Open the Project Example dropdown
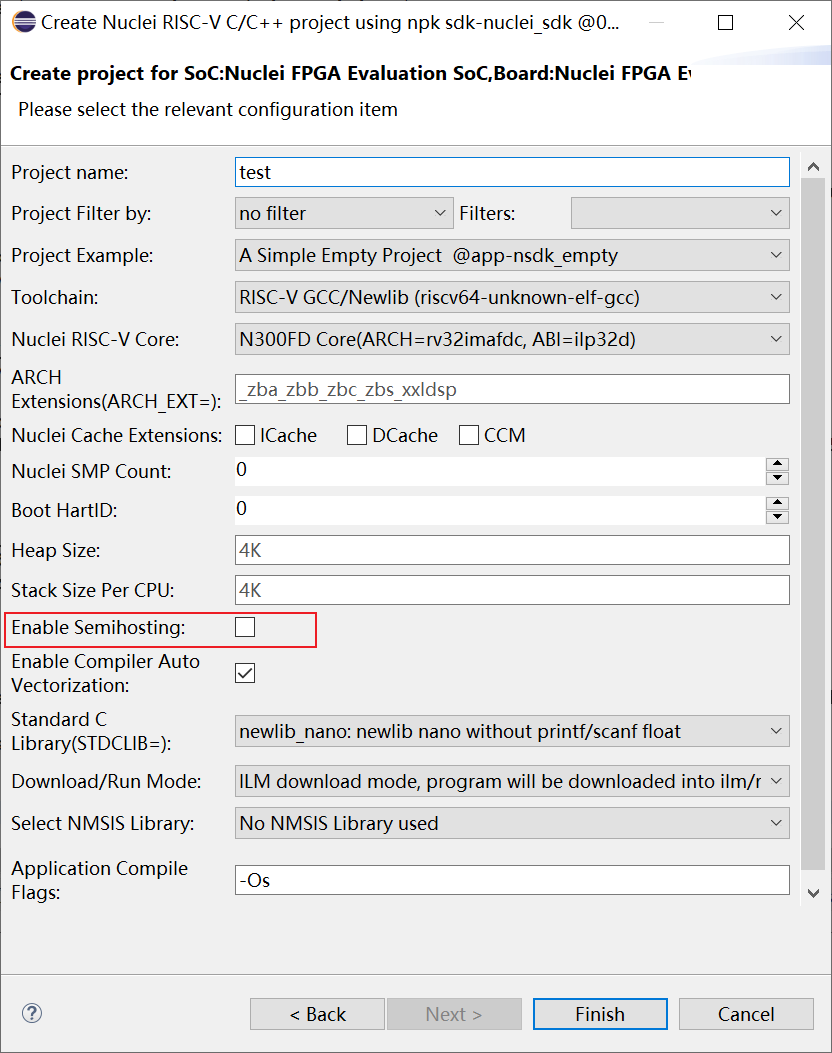 [x=512, y=255]
